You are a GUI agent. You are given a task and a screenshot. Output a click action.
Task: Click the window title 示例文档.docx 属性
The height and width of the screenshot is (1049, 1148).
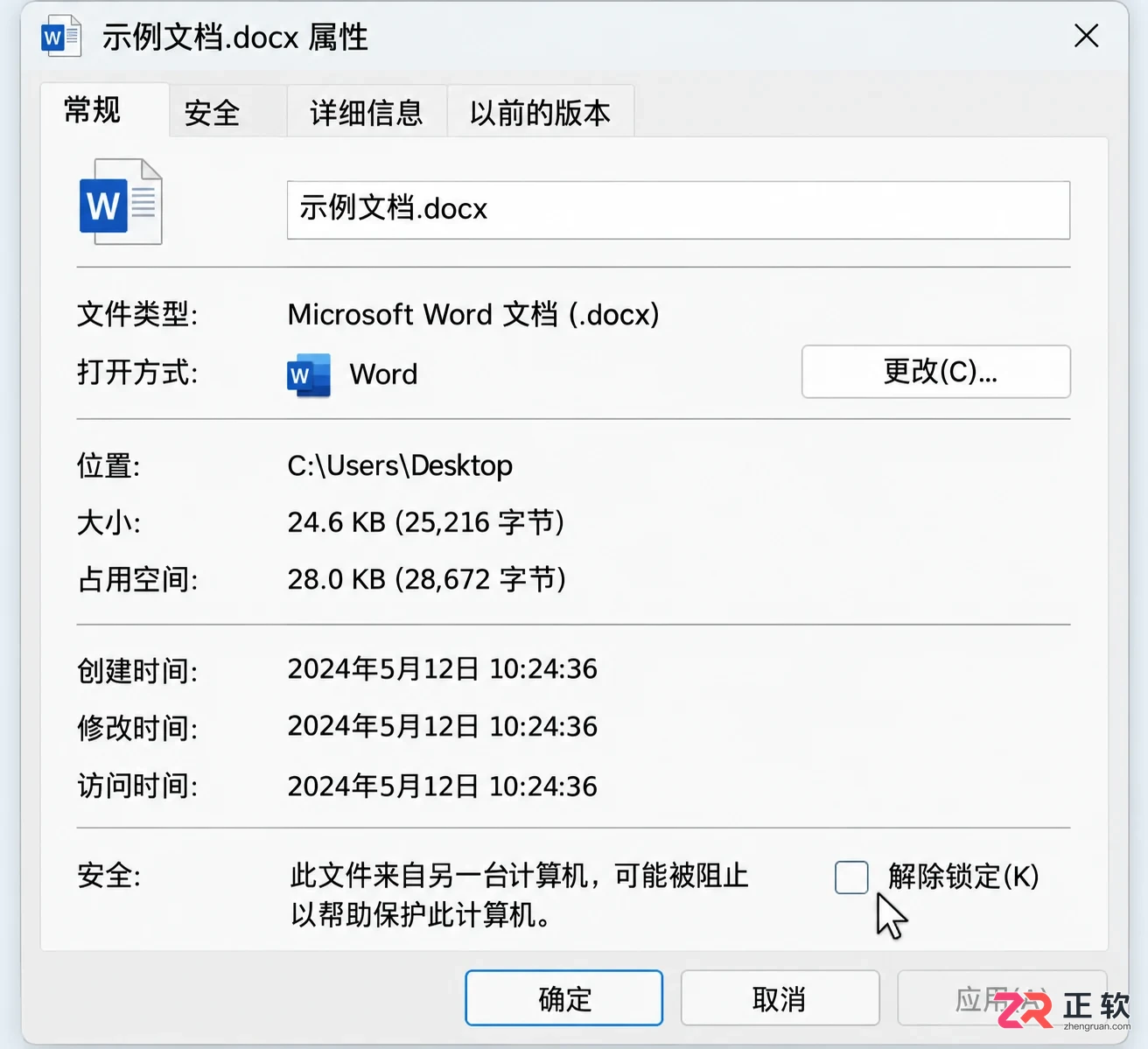tap(234, 38)
